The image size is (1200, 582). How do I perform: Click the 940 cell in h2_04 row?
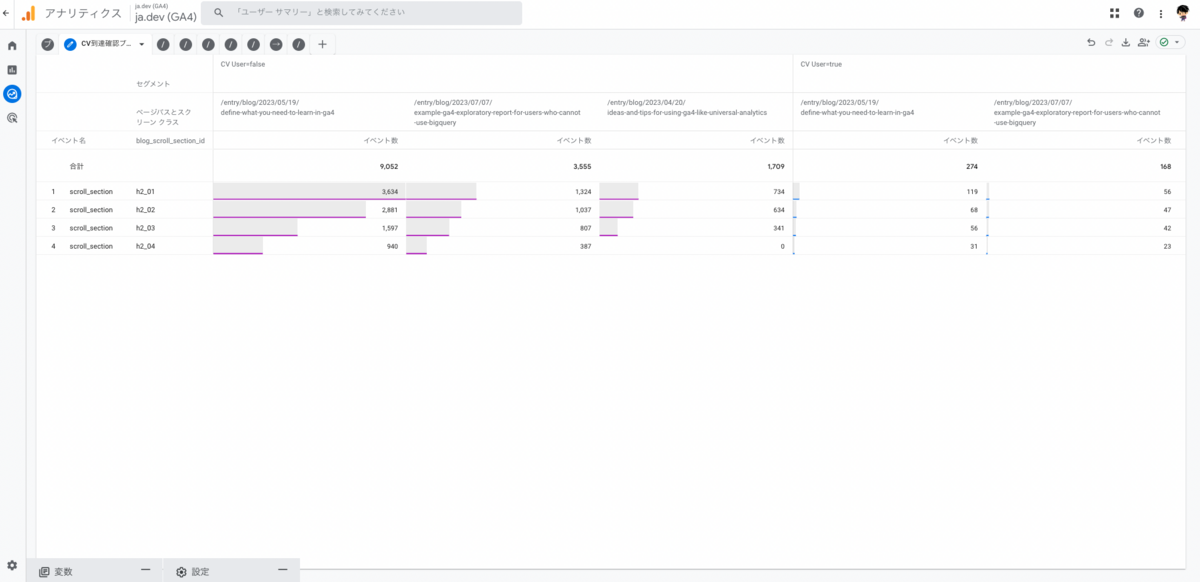tap(393, 246)
